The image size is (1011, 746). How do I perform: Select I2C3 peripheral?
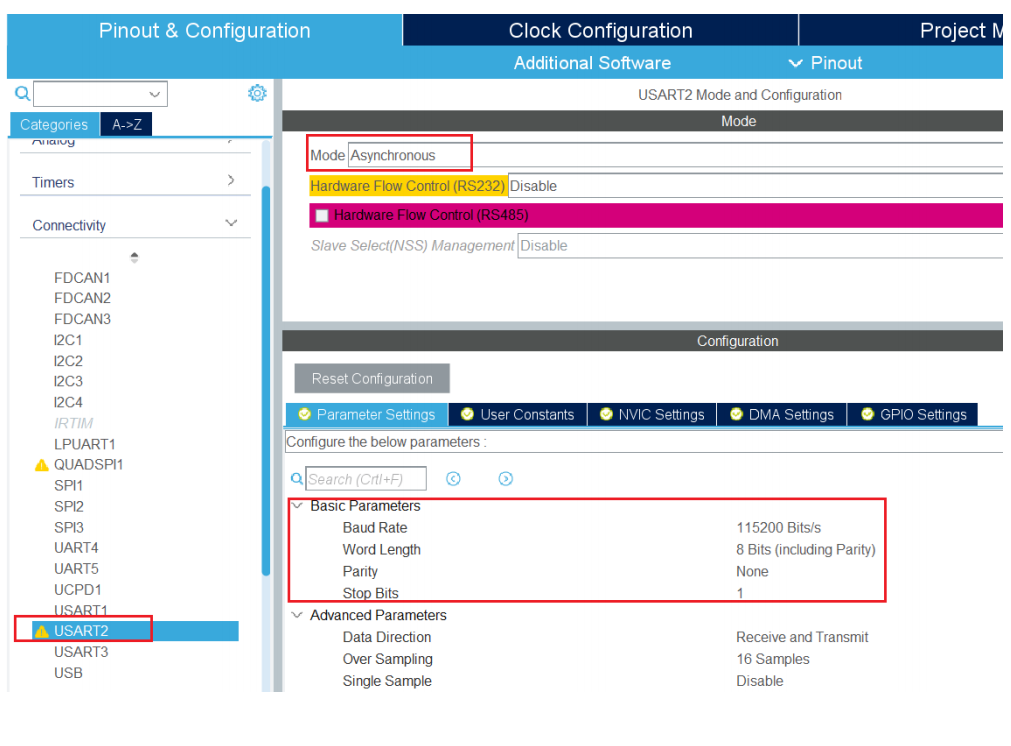click(68, 382)
